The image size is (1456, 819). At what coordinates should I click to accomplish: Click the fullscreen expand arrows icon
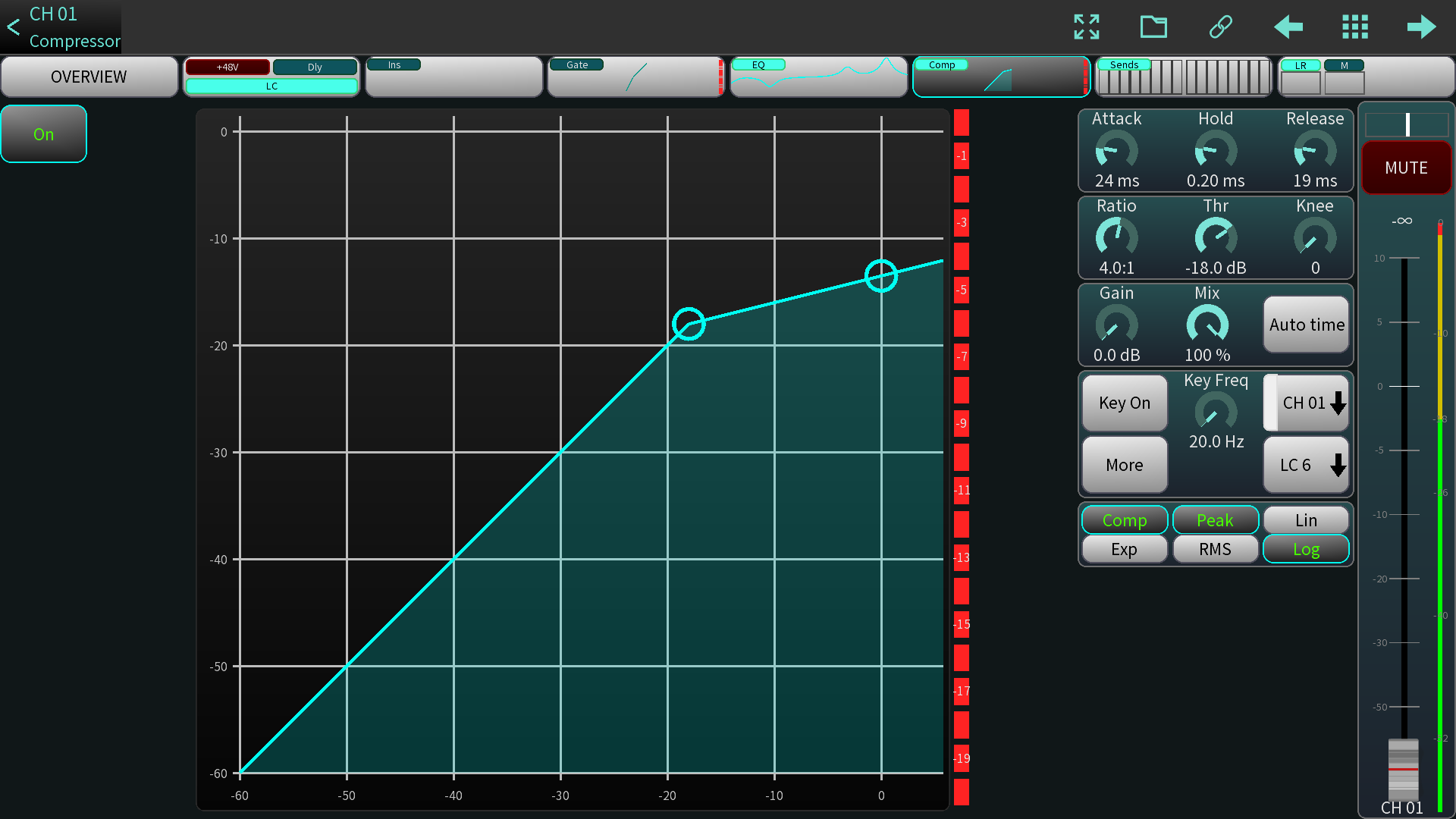click(1087, 27)
